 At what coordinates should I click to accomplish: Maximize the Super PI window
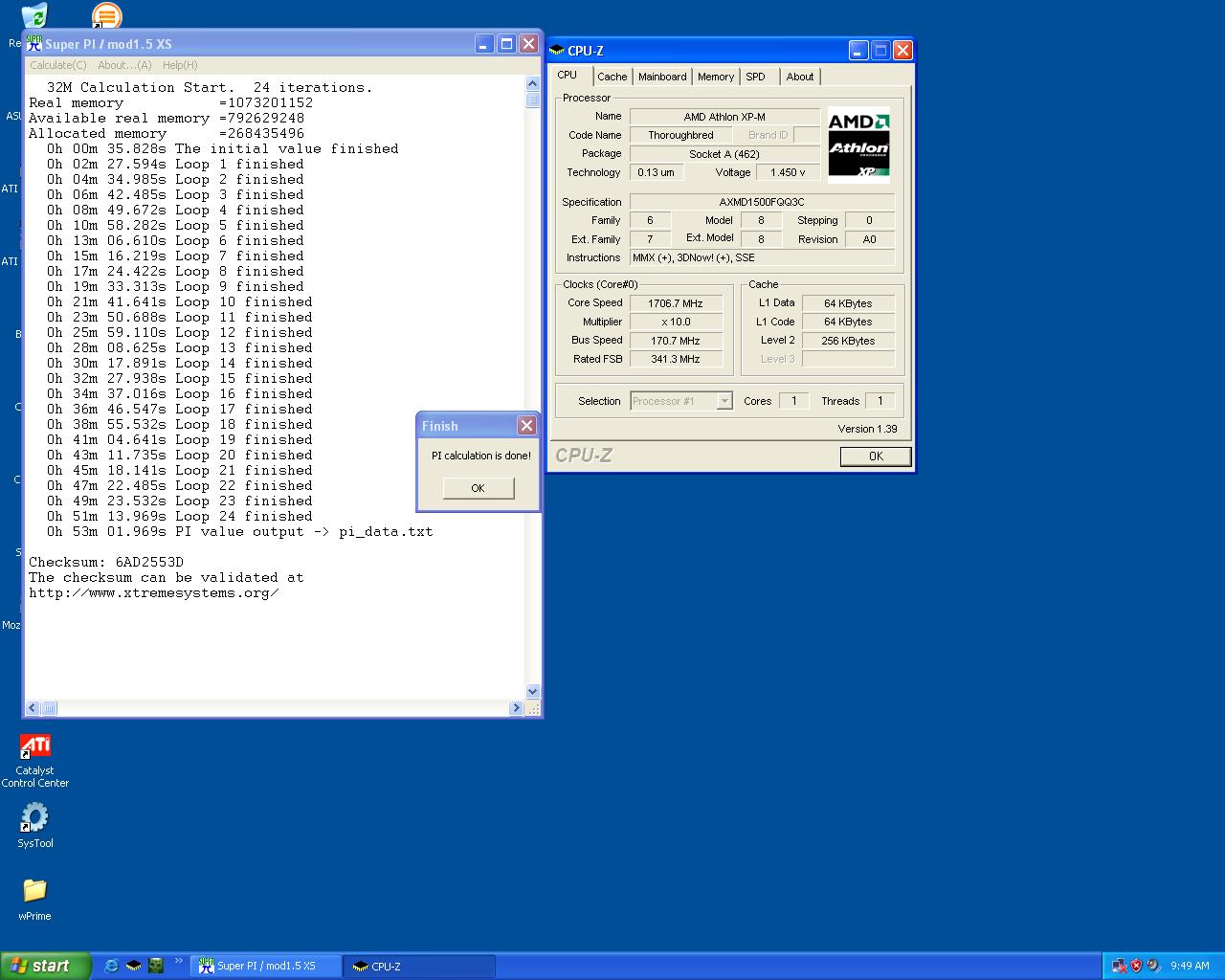506,44
